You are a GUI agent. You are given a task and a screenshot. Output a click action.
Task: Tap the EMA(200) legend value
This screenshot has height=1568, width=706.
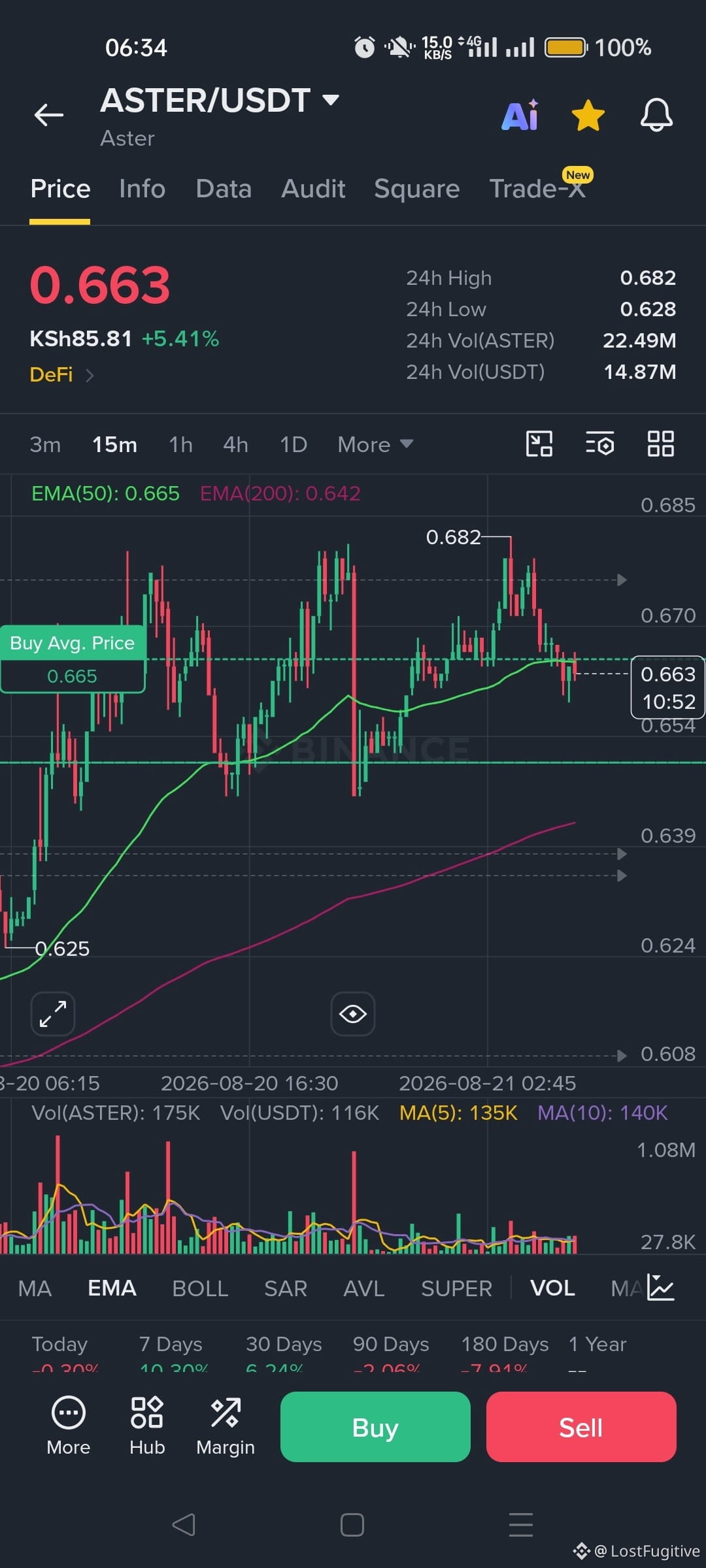[280, 493]
